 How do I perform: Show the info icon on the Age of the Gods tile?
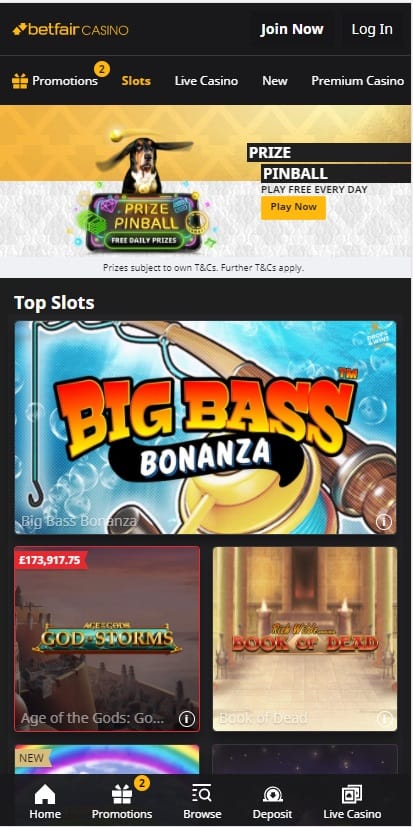pyautogui.click(x=187, y=719)
